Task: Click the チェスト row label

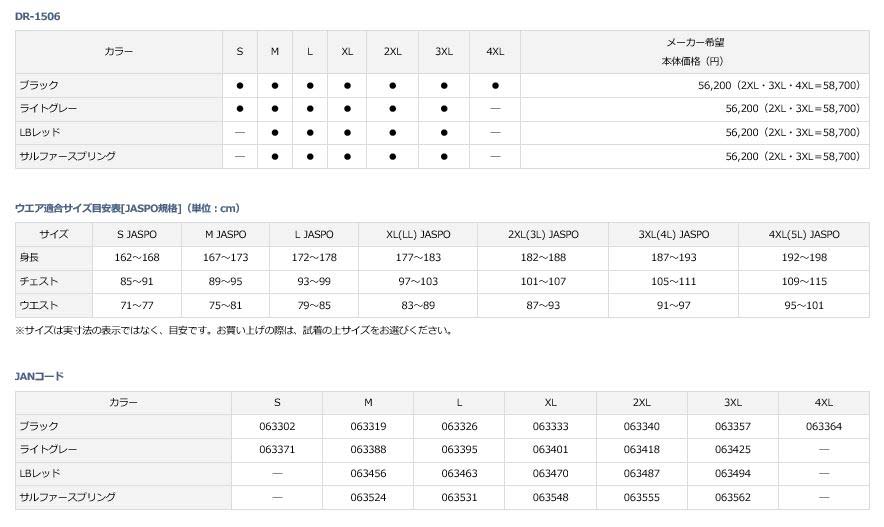Action: pyautogui.click(x=39, y=282)
